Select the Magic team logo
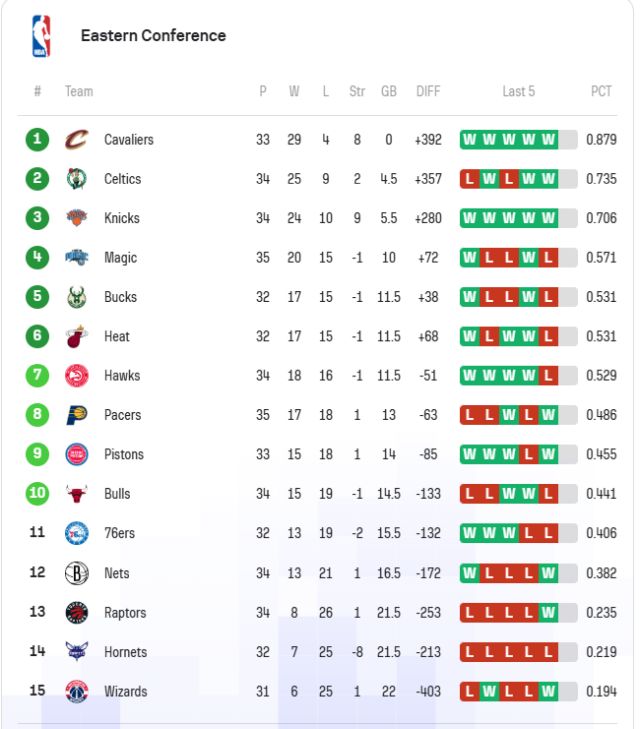 click(77, 258)
